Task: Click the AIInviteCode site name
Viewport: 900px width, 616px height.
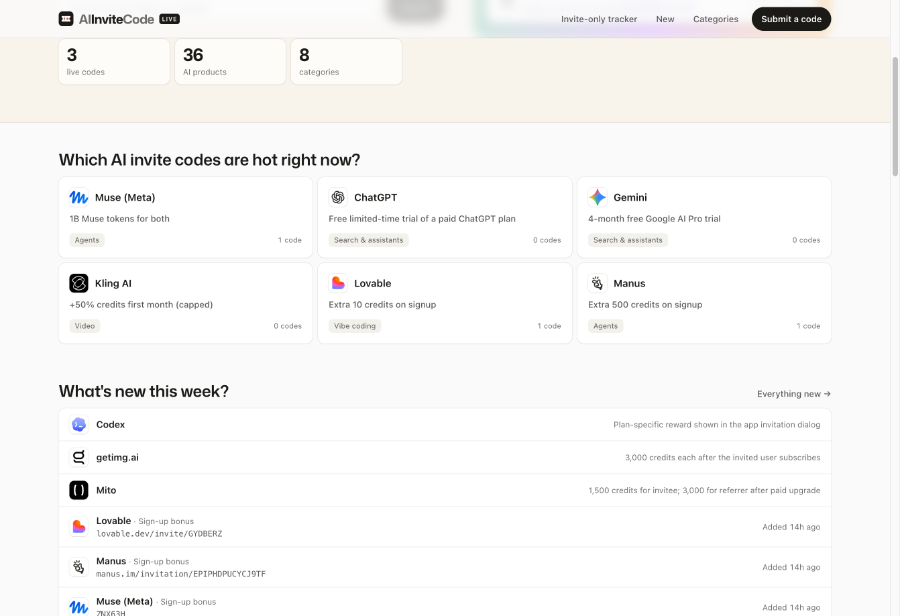Action: [116, 19]
